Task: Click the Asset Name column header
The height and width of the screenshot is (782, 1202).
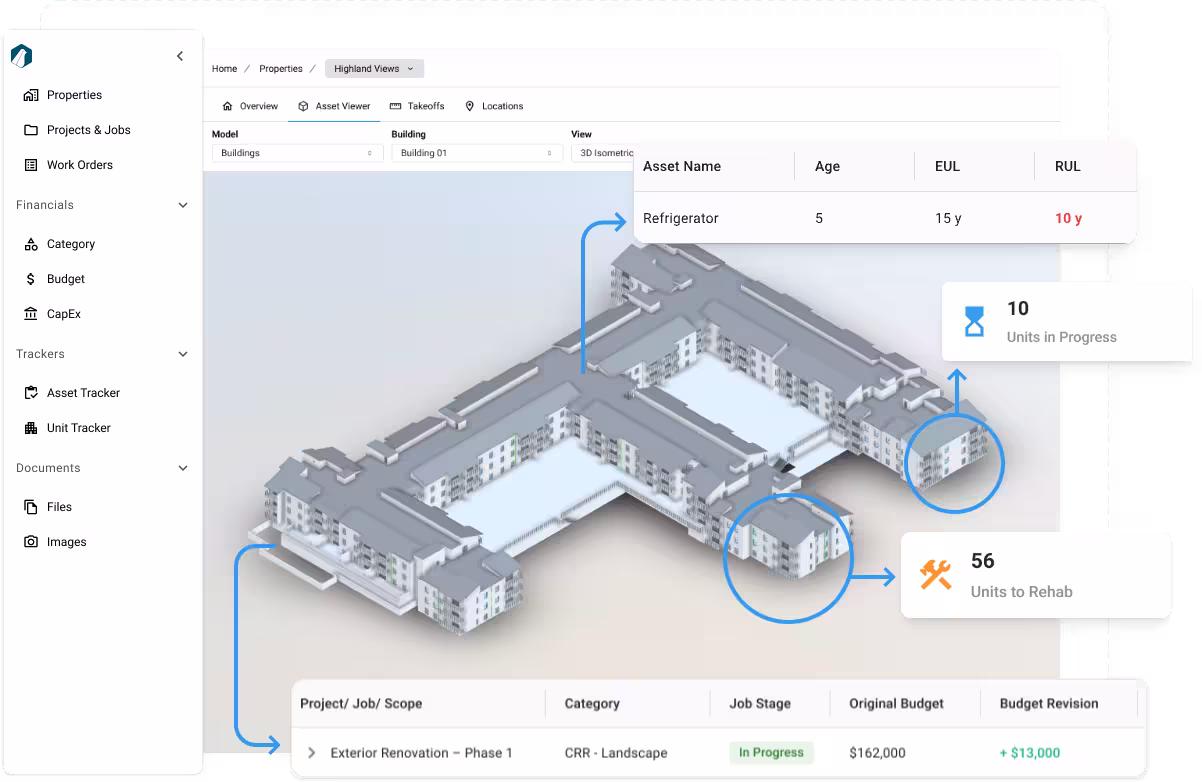Action: coord(682,167)
